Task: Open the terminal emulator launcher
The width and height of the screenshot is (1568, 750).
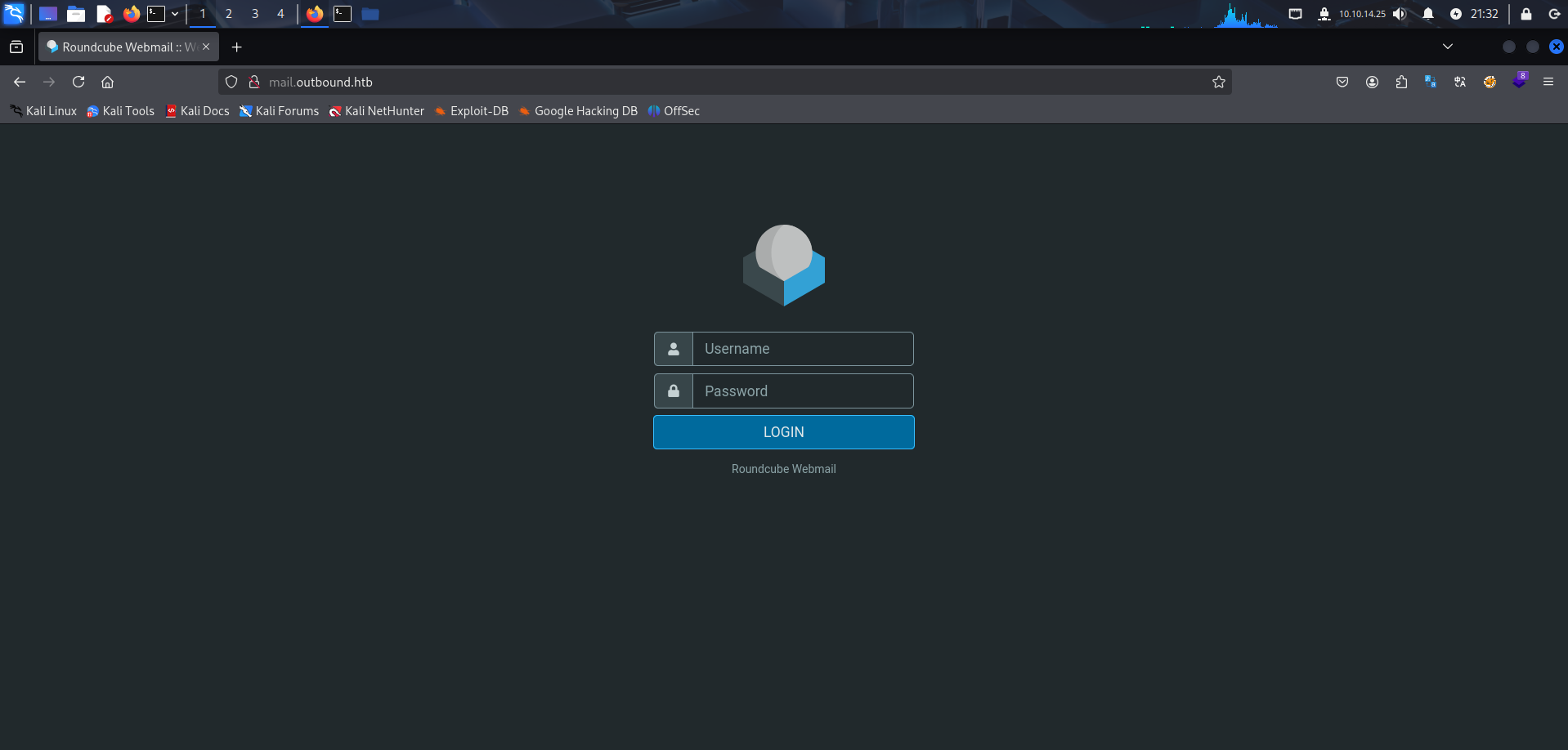Action: [x=156, y=14]
